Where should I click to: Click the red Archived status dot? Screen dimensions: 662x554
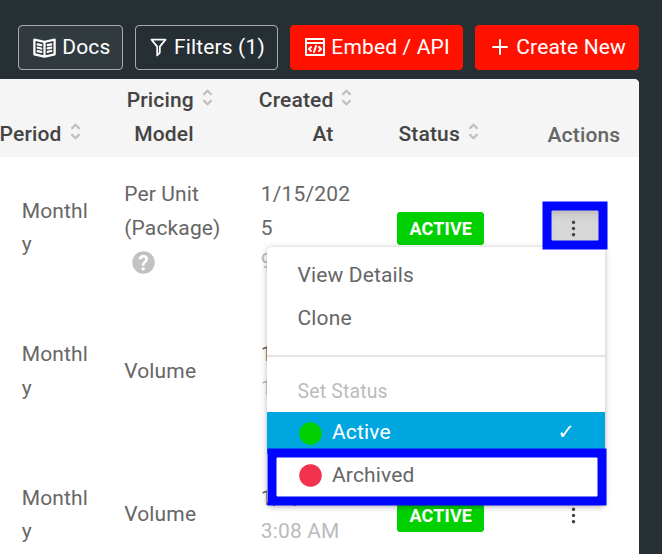pos(311,476)
